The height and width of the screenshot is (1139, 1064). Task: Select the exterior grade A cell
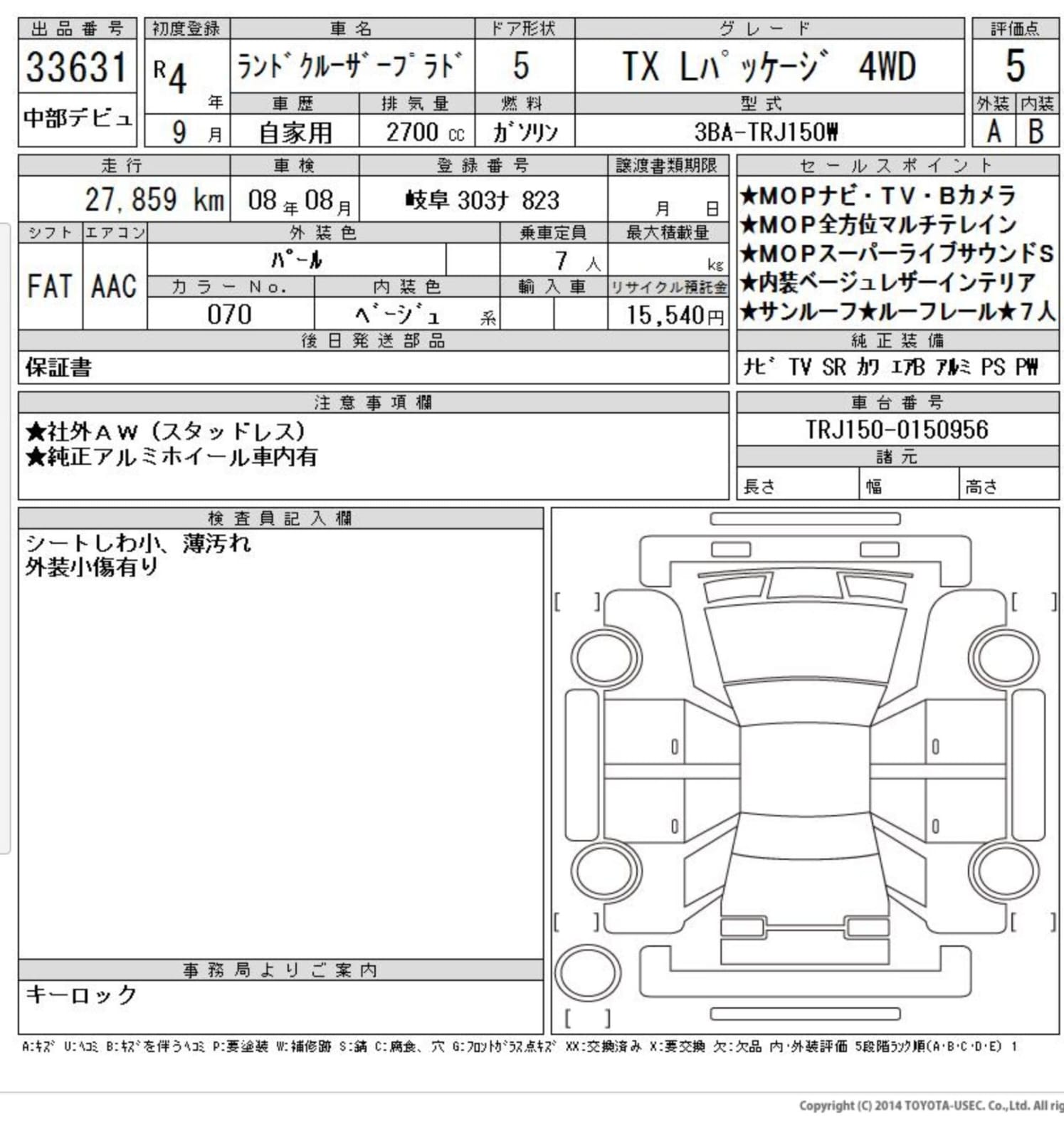tap(994, 132)
